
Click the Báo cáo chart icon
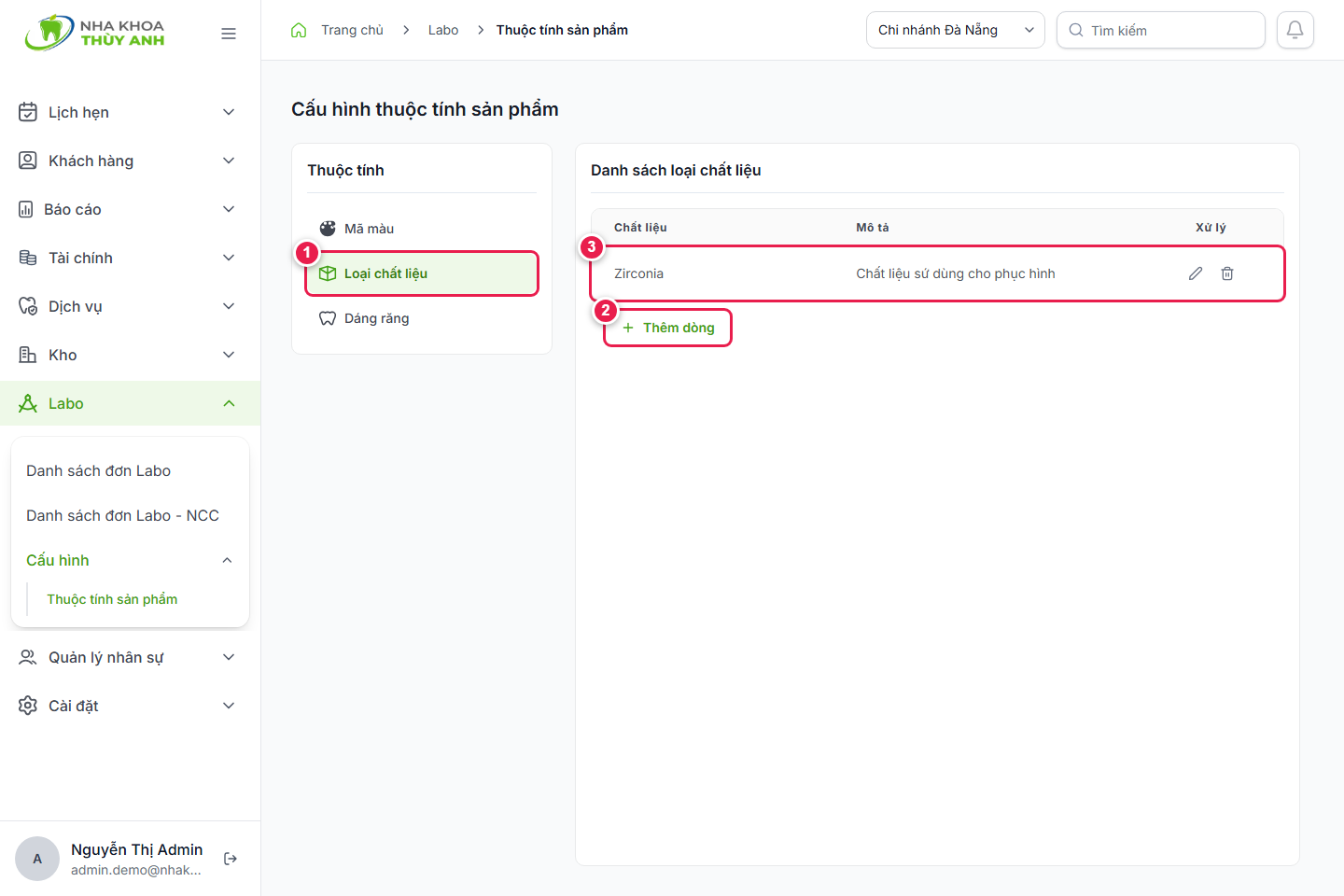tap(26, 209)
